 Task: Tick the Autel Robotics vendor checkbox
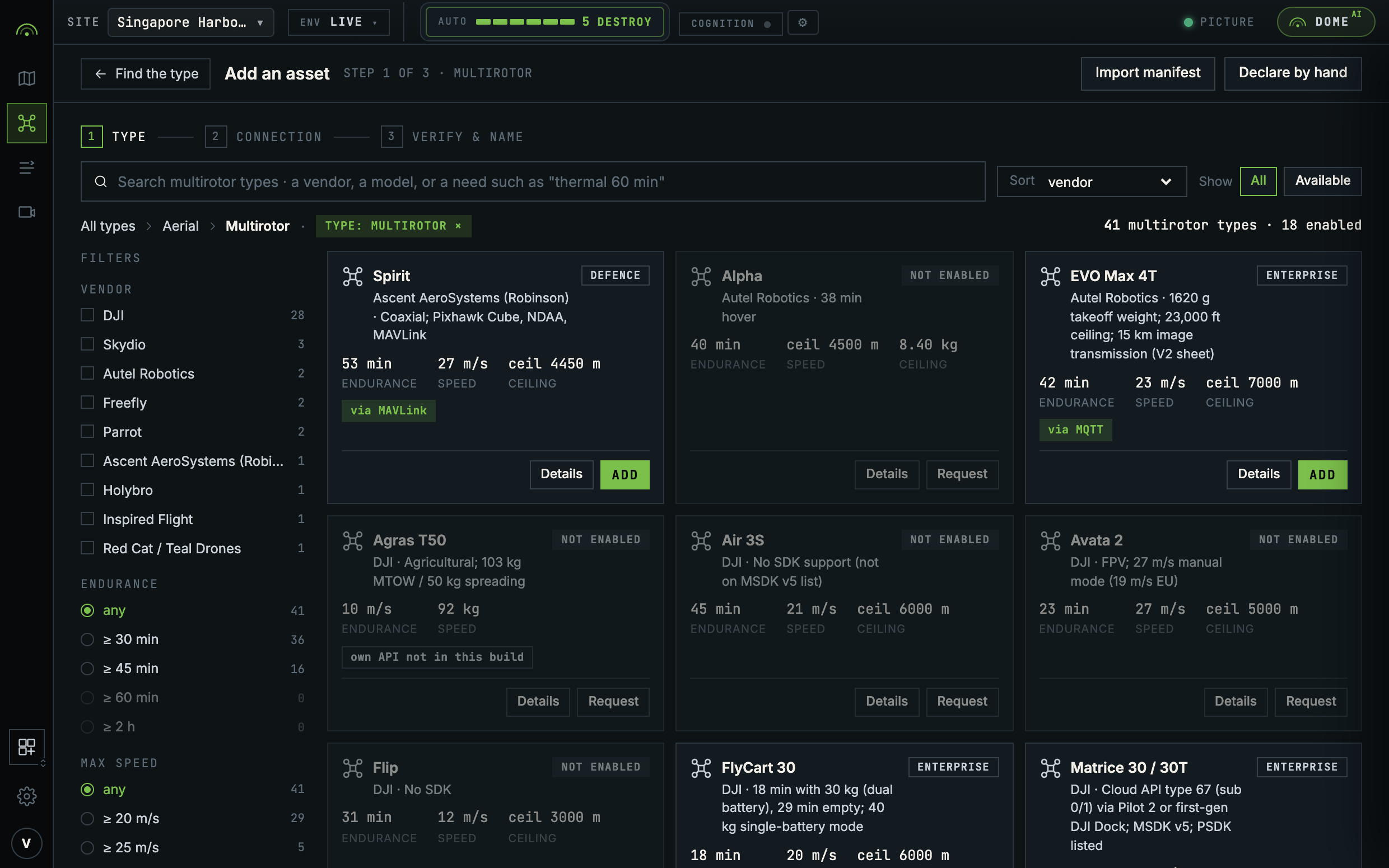(87, 373)
